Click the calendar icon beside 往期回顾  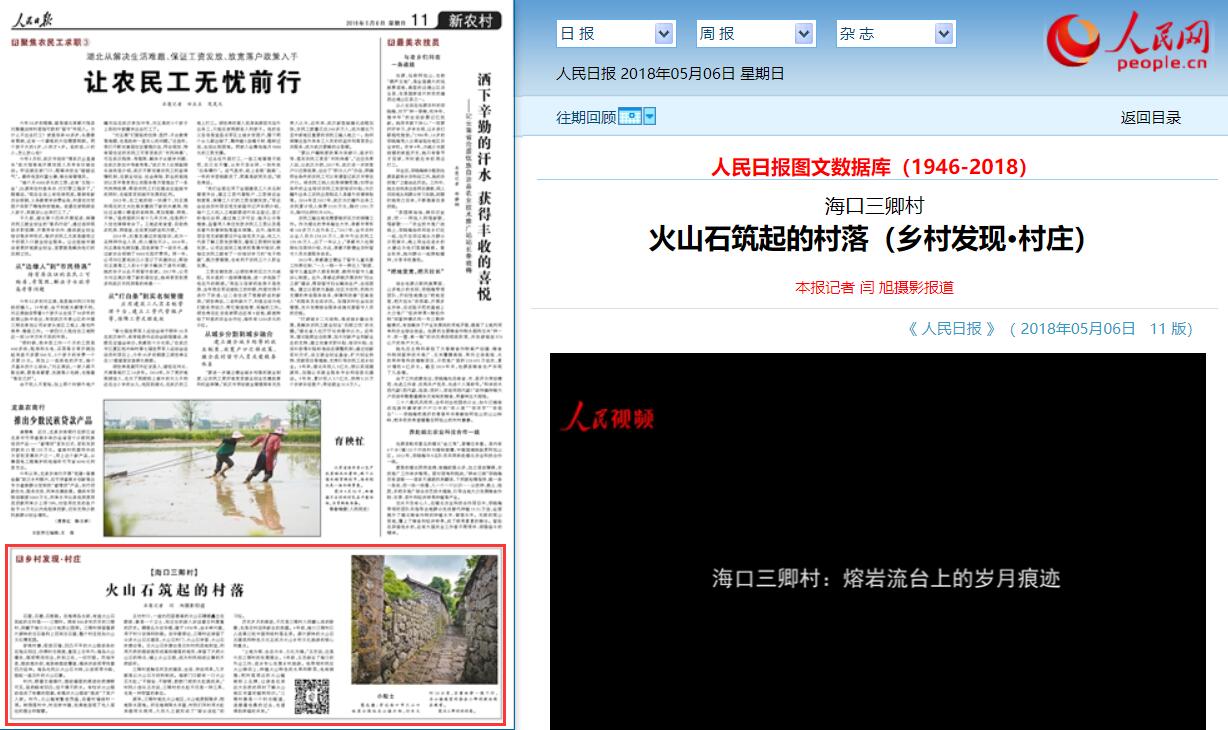click(x=629, y=117)
